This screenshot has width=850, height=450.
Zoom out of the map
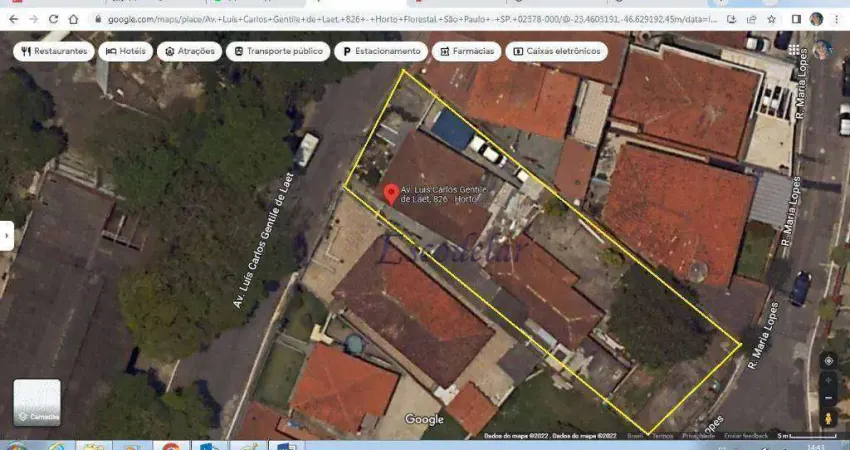pyautogui.click(x=828, y=397)
